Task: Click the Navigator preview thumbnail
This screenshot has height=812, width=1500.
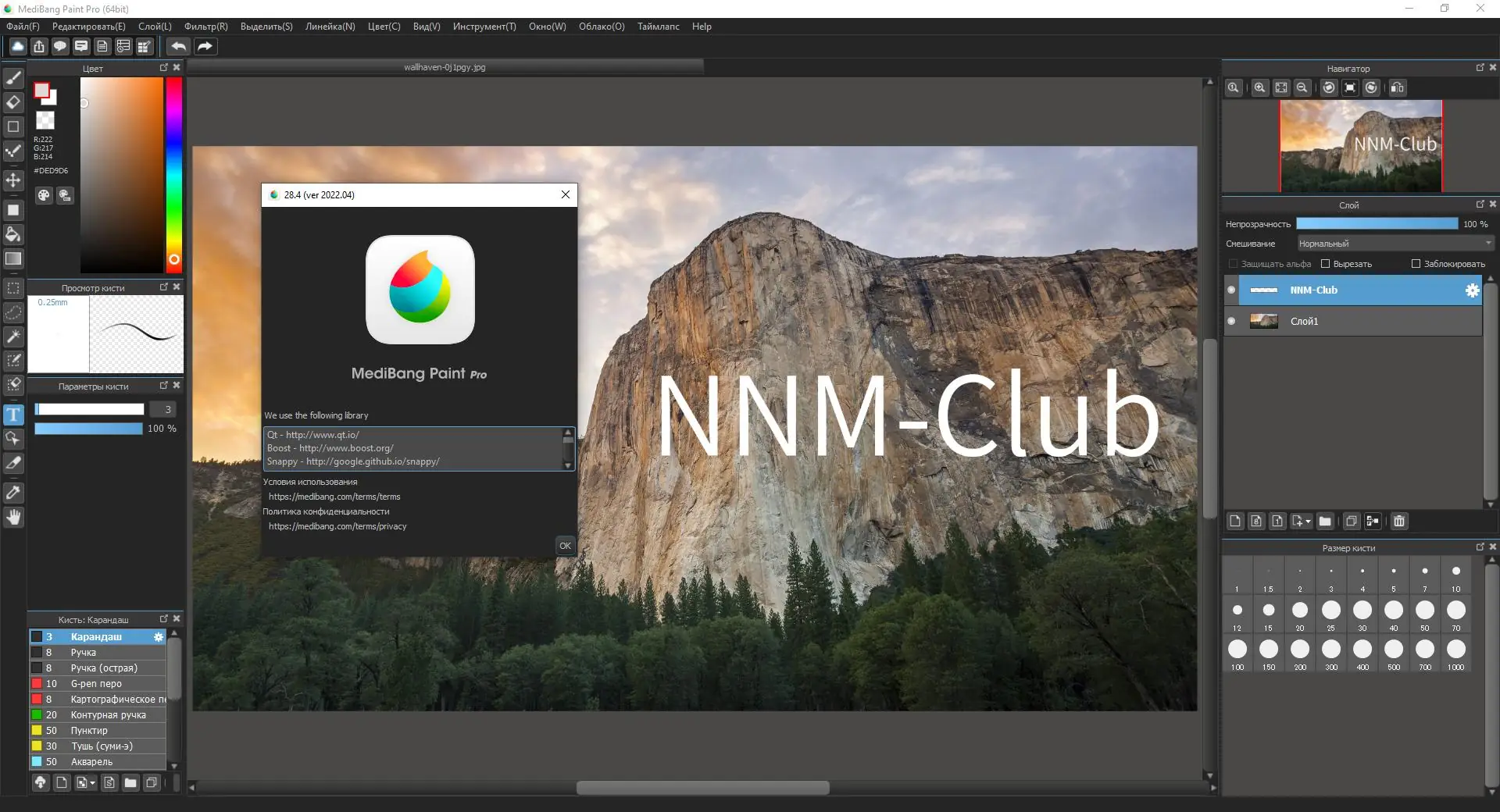Action: point(1361,146)
